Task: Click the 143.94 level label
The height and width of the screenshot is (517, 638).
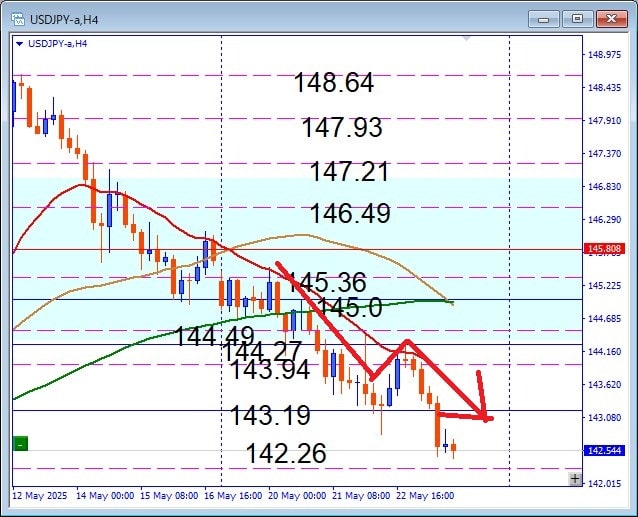Action: pos(270,370)
